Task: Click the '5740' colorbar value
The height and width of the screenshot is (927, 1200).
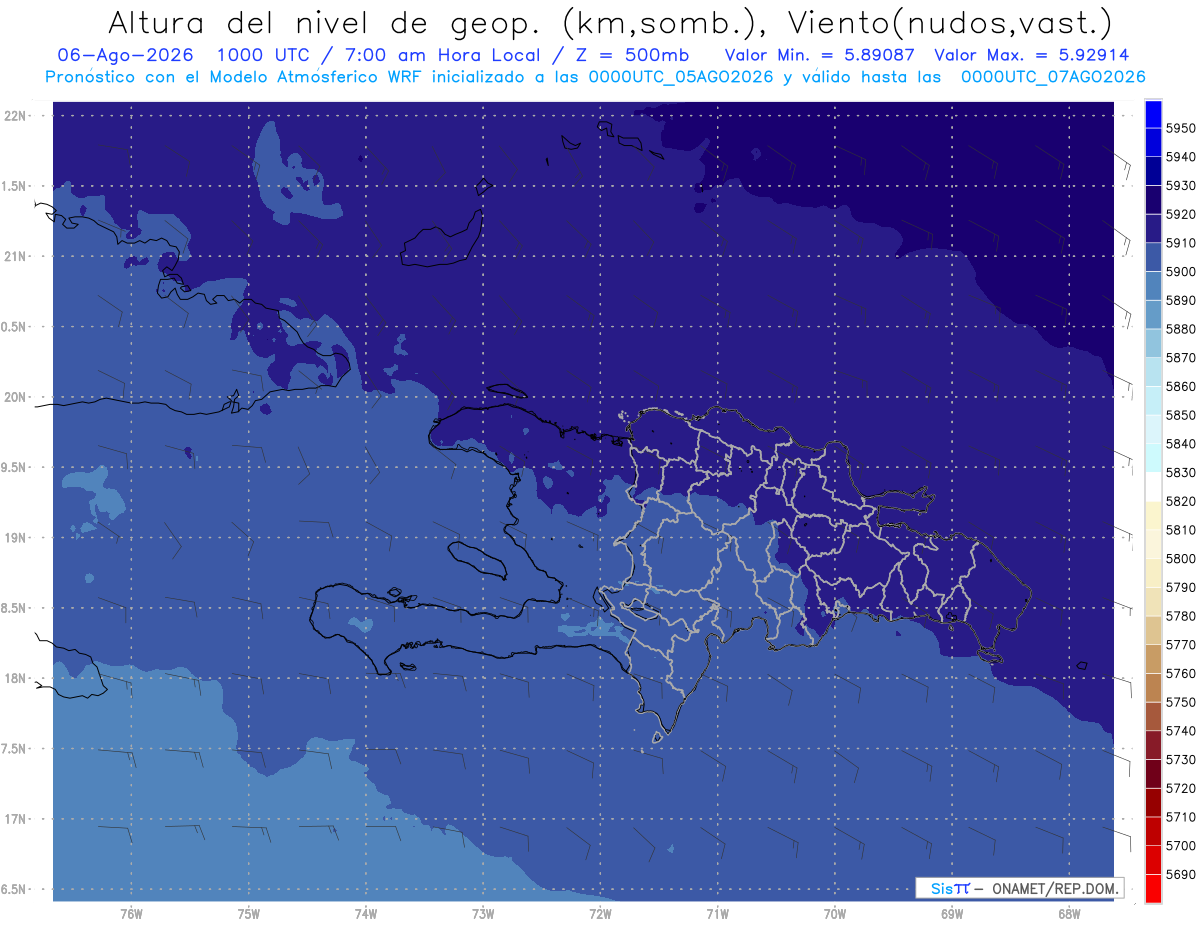Action: [1180, 731]
